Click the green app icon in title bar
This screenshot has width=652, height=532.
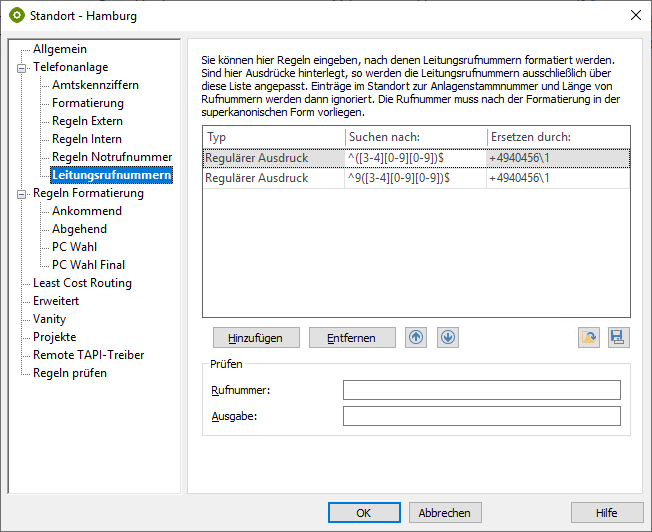[x=17, y=16]
